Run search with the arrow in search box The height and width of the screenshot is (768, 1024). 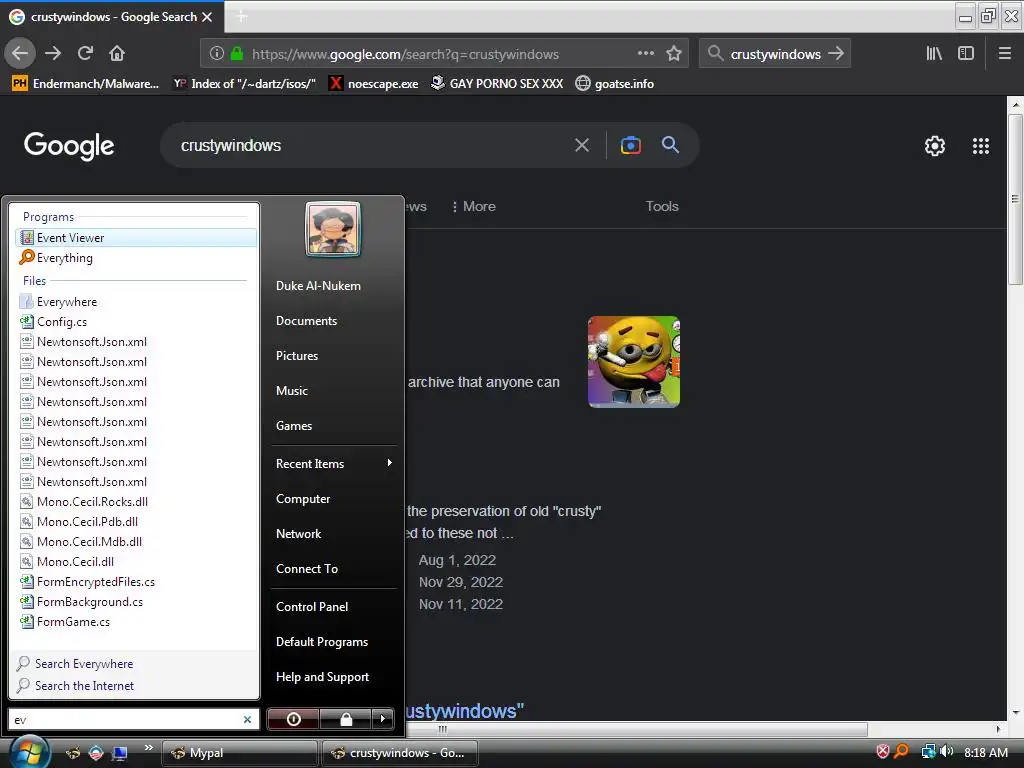click(836, 53)
